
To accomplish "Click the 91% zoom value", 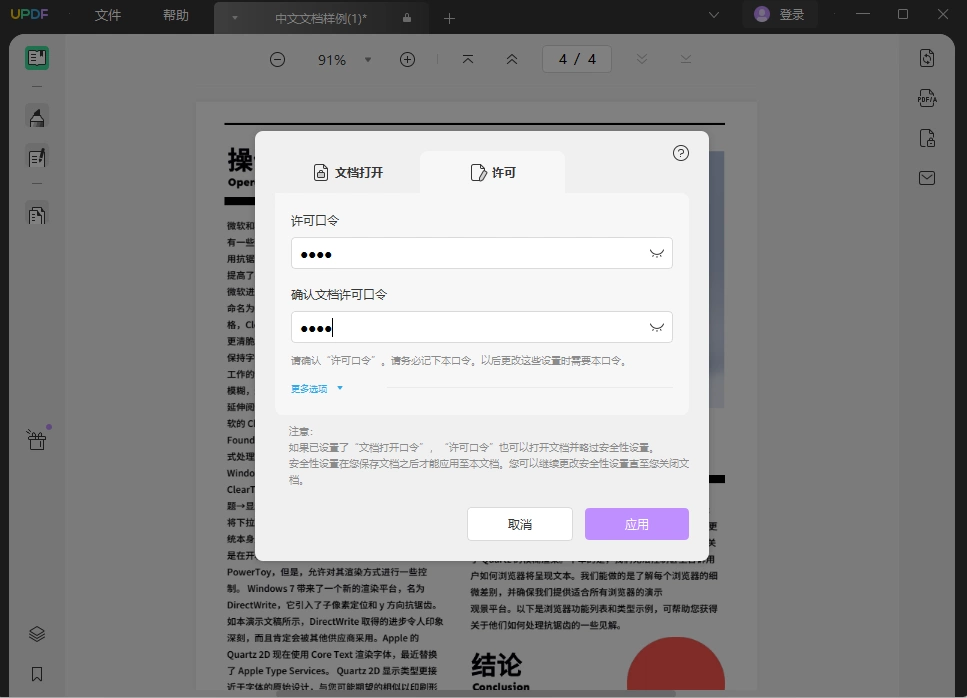I will pos(332,60).
